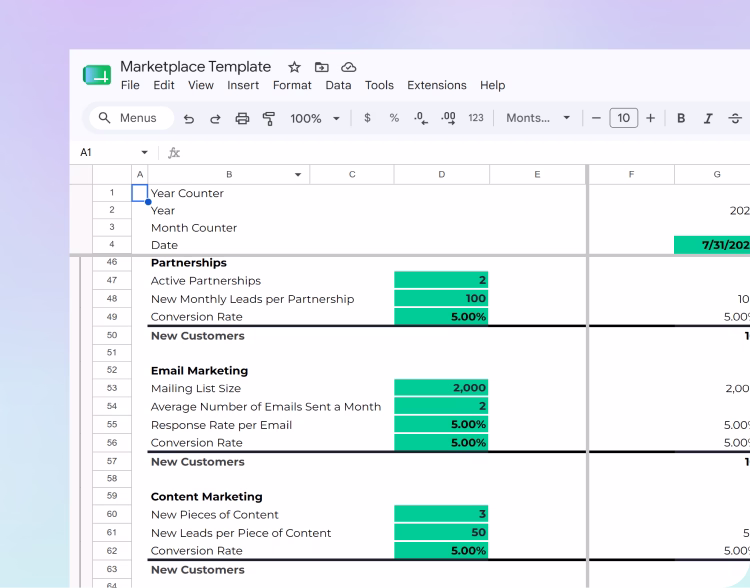Click the plus to increase font size
750x588 pixels.
coord(651,118)
